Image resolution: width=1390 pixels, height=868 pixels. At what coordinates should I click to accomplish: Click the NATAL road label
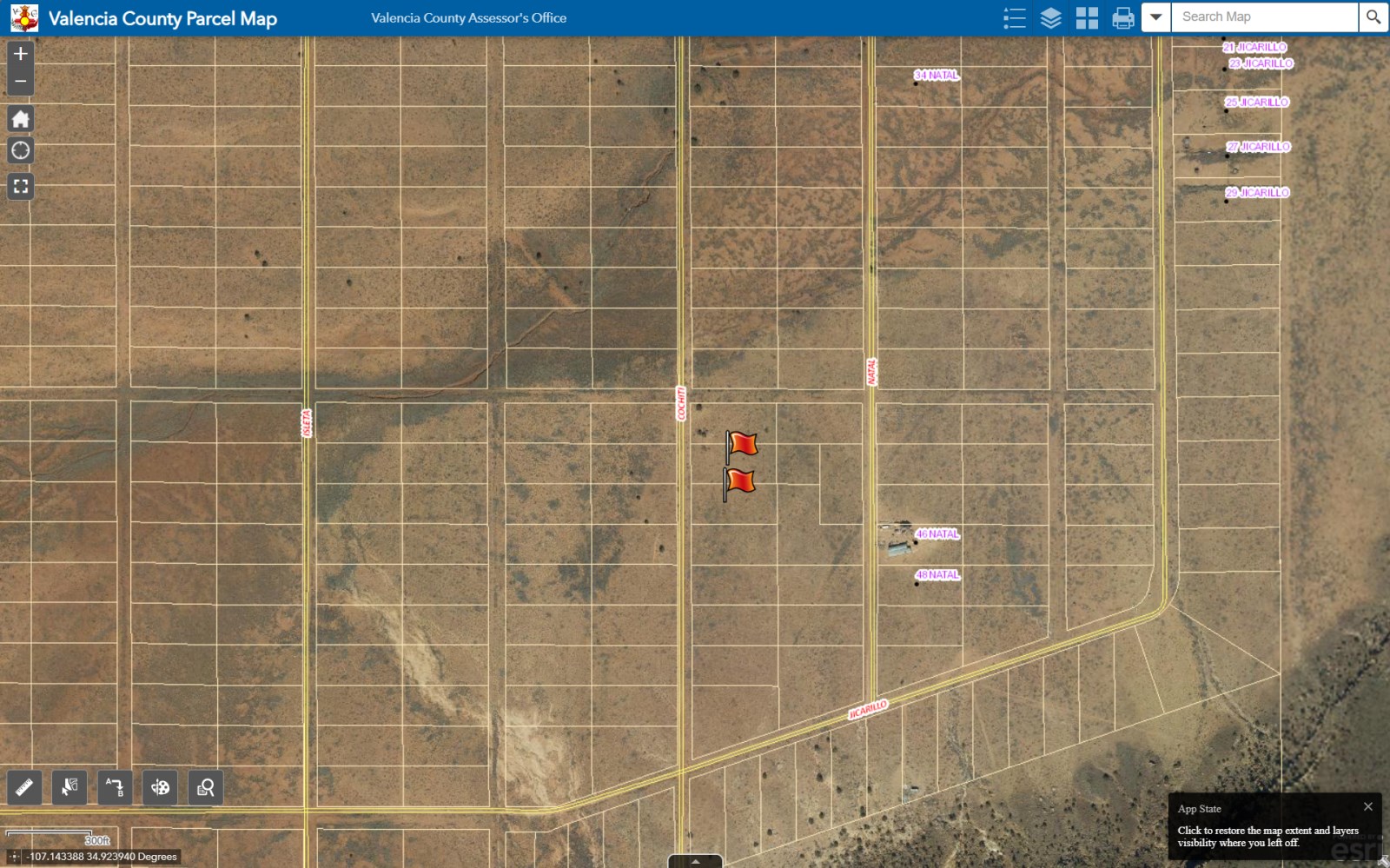coord(871,372)
